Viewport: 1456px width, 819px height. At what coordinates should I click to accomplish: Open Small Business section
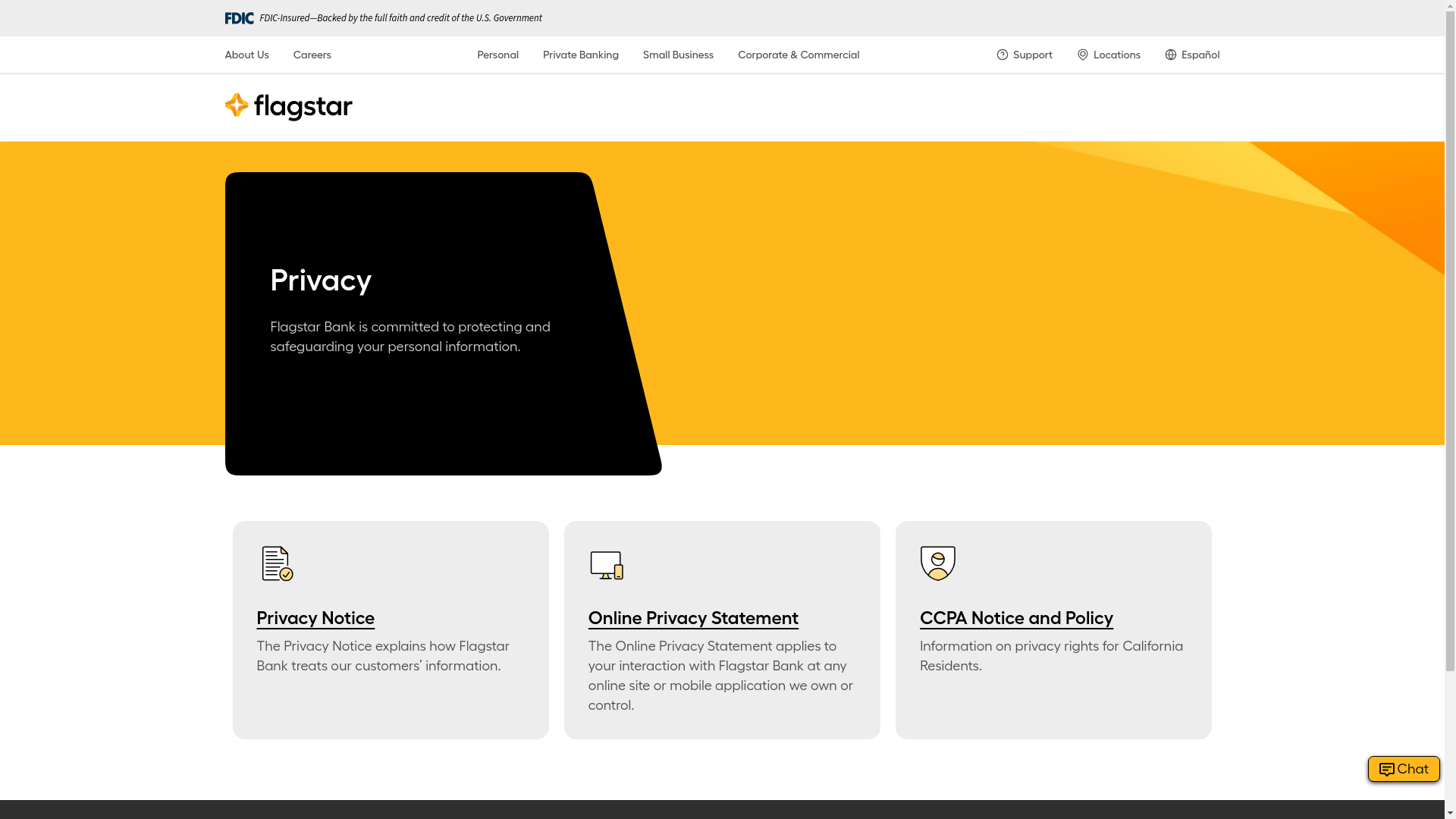coord(678,55)
